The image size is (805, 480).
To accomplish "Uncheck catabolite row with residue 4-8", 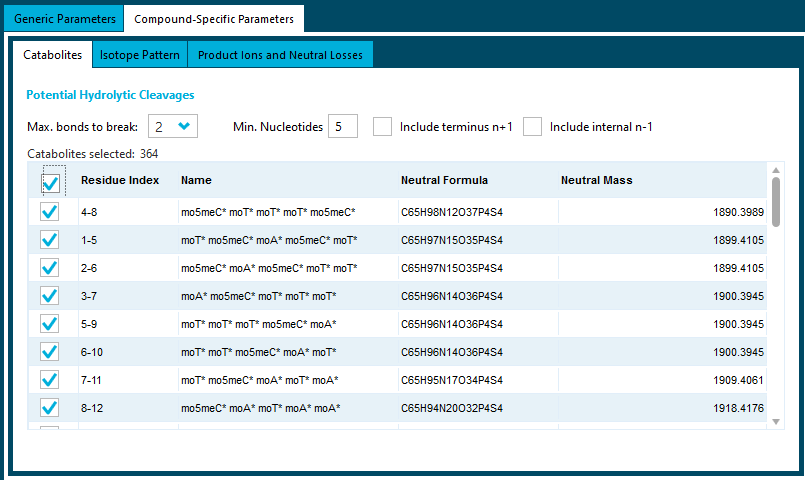I will pyautogui.click(x=49, y=212).
